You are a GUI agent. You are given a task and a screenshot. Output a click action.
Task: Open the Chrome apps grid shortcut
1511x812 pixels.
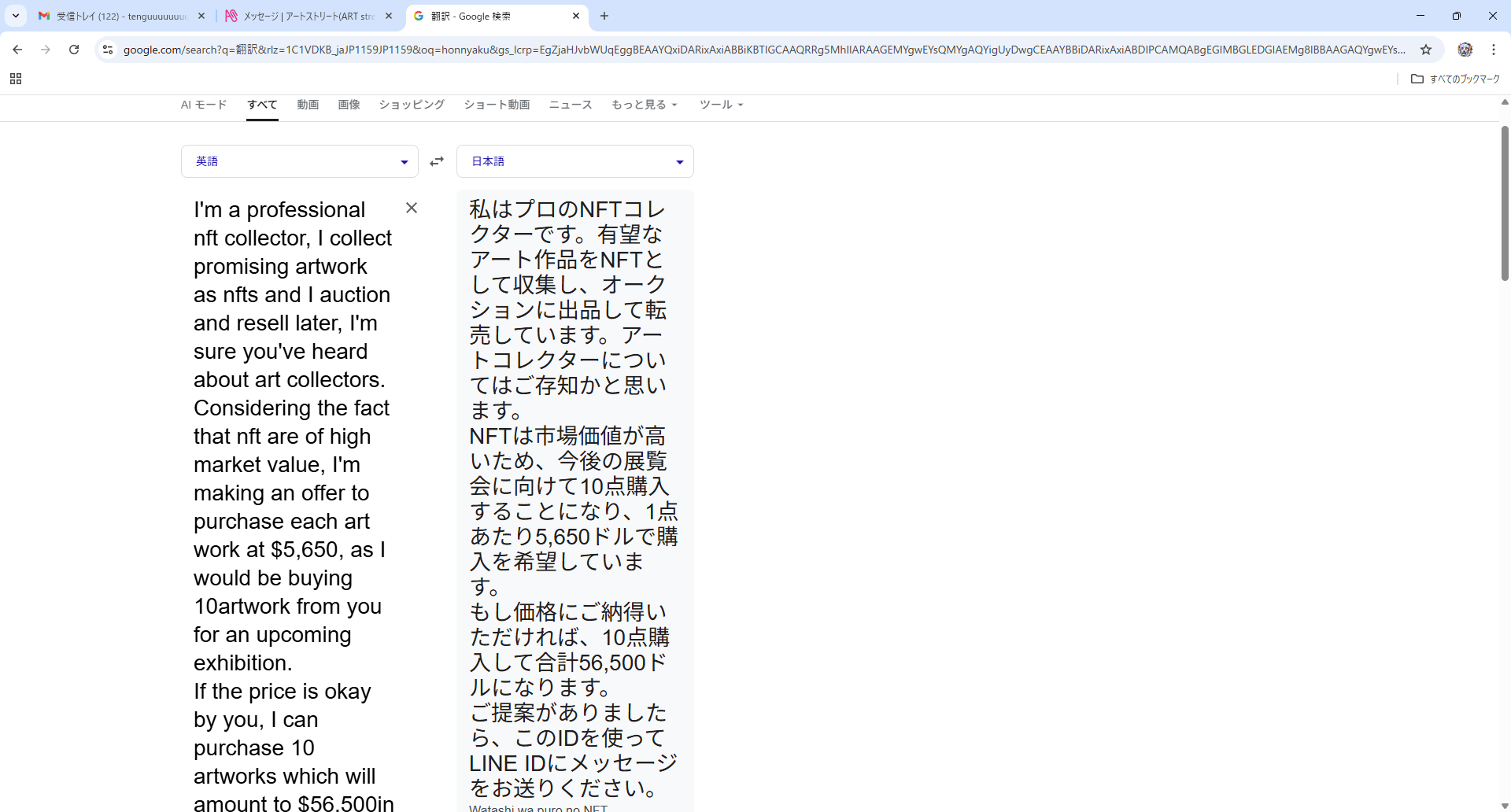[16, 79]
